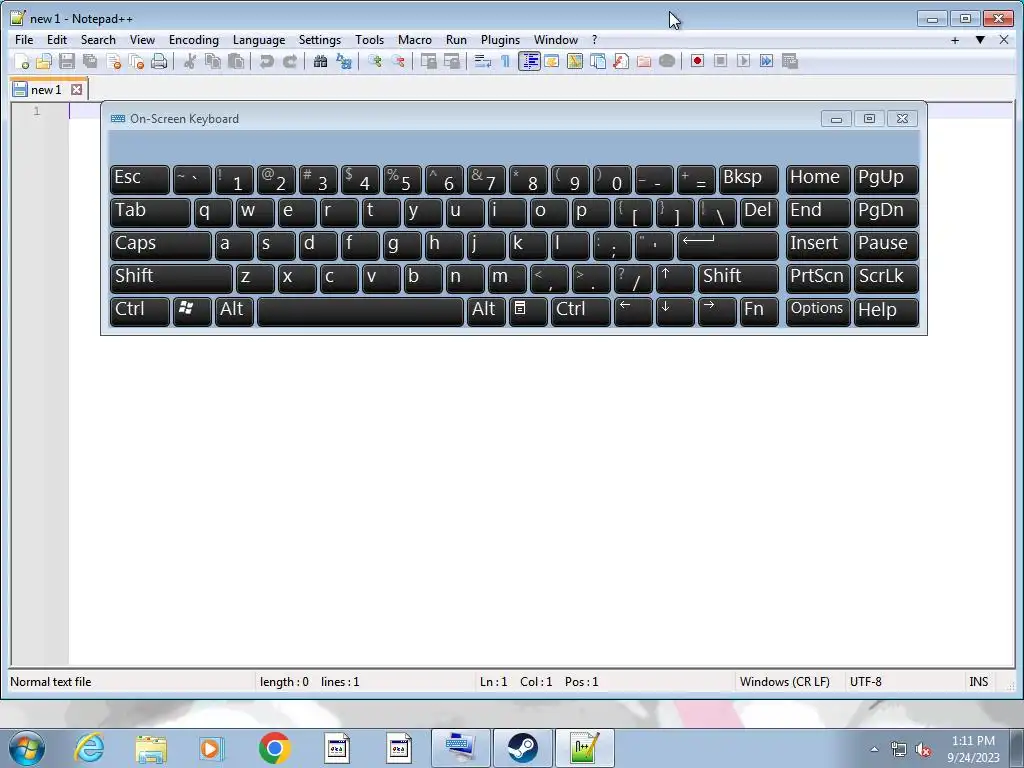This screenshot has height=768, width=1024.
Task: Click the plus button in menu bar
Action: [x=955, y=40]
